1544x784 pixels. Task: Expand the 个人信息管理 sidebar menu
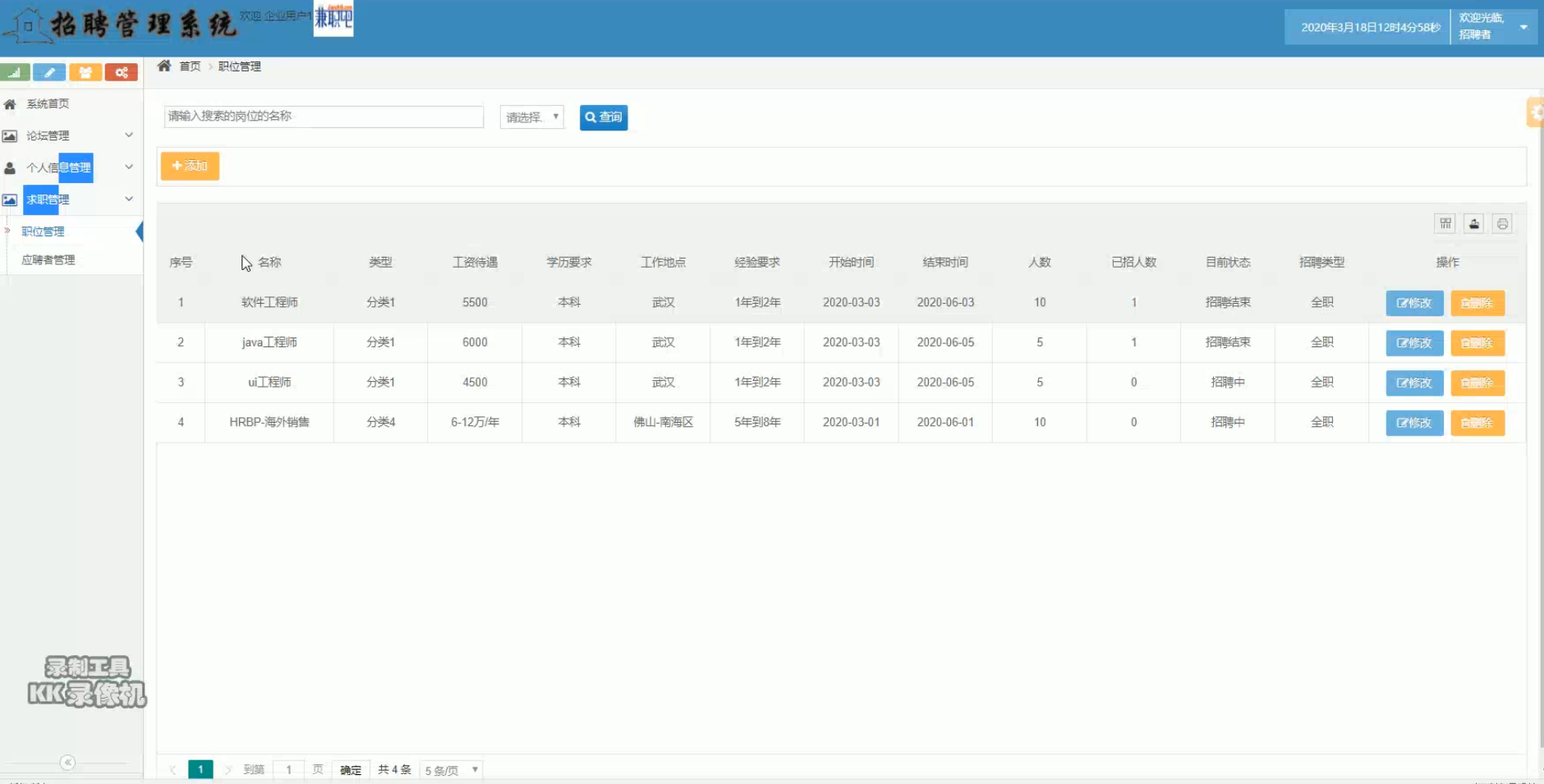tap(71, 167)
